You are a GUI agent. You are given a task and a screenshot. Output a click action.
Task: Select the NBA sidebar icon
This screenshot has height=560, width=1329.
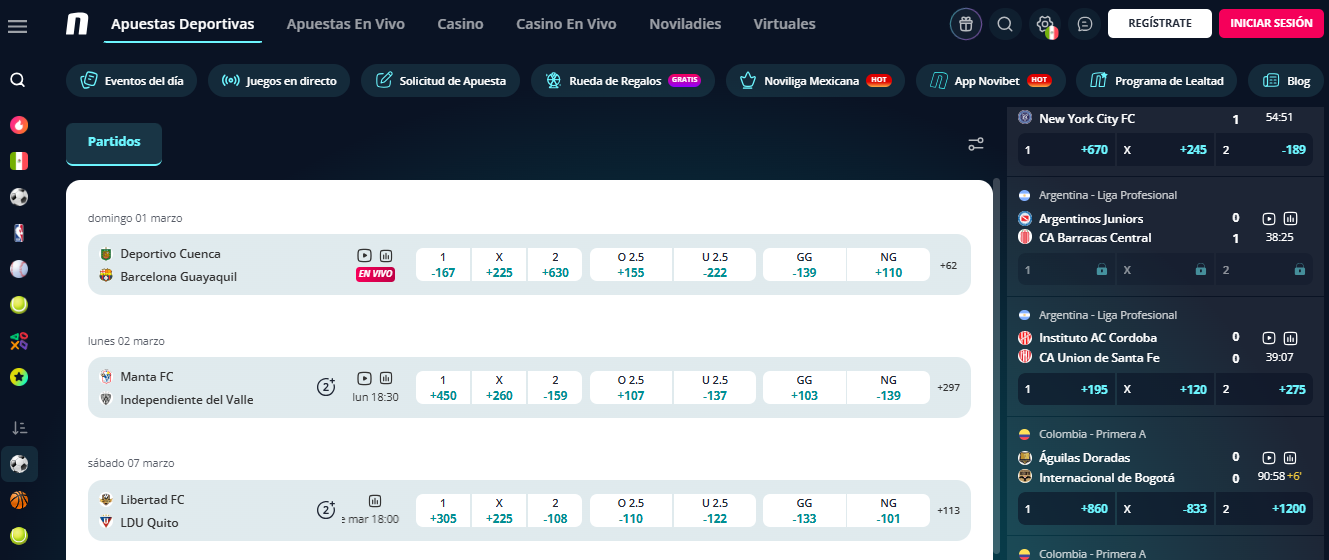[x=18, y=233]
